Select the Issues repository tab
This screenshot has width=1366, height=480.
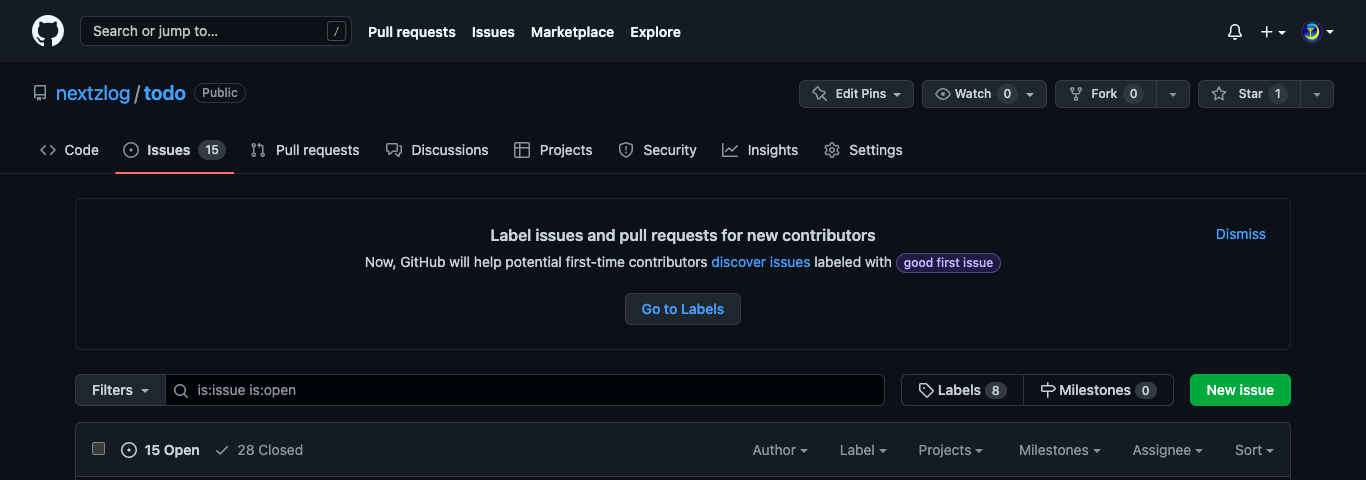point(174,150)
